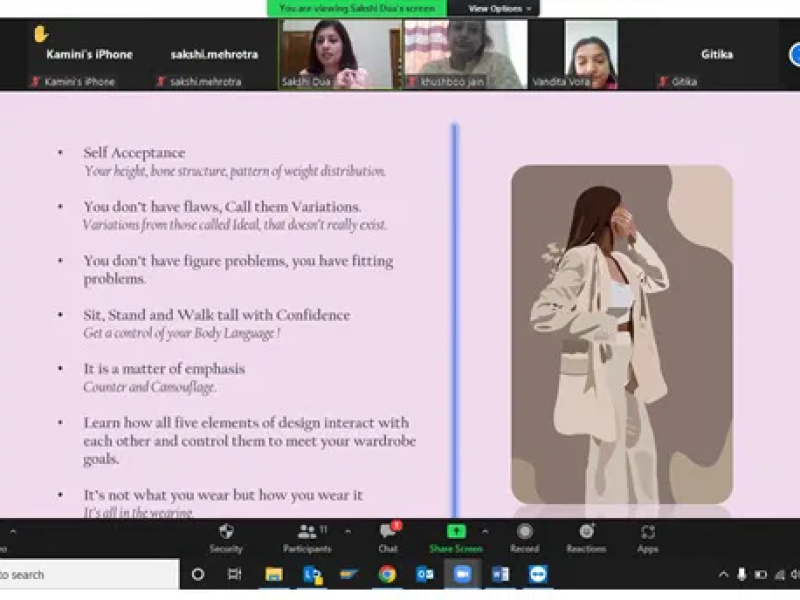Start recording with Record button
The width and height of the screenshot is (800, 600).
[524, 538]
